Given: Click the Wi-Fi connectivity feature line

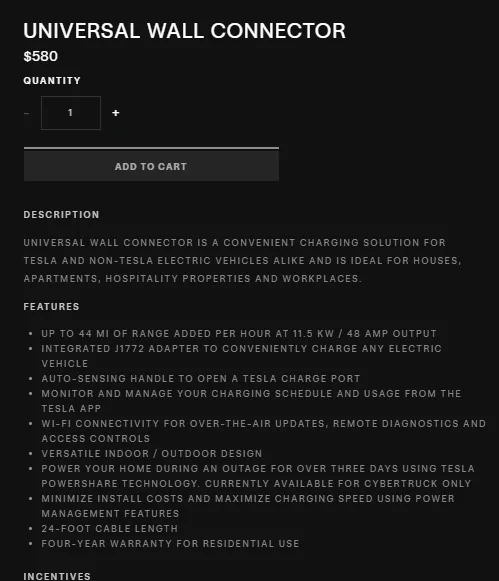Looking at the screenshot, I should (x=263, y=431).
